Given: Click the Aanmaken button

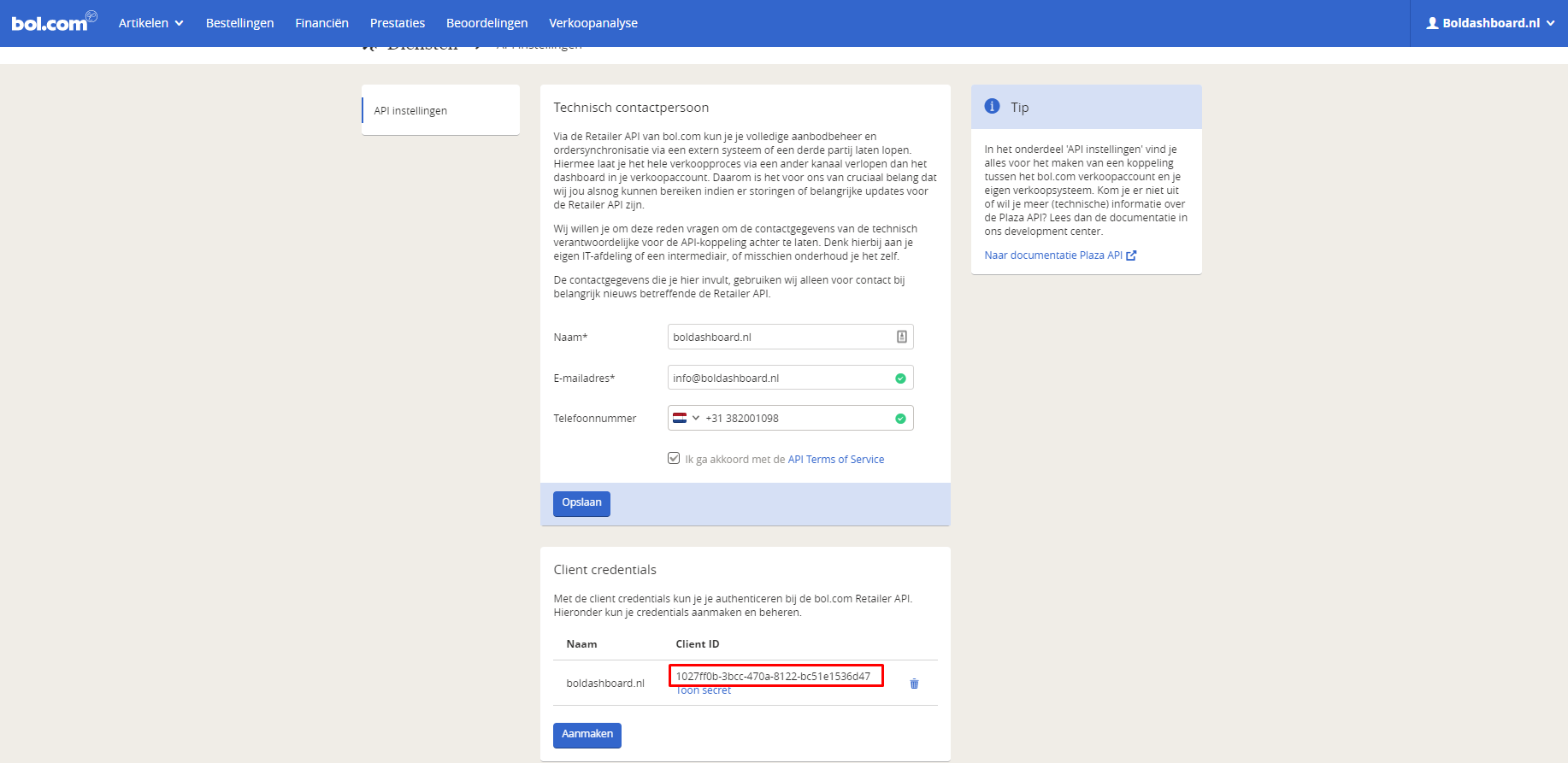Looking at the screenshot, I should (x=587, y=735).
